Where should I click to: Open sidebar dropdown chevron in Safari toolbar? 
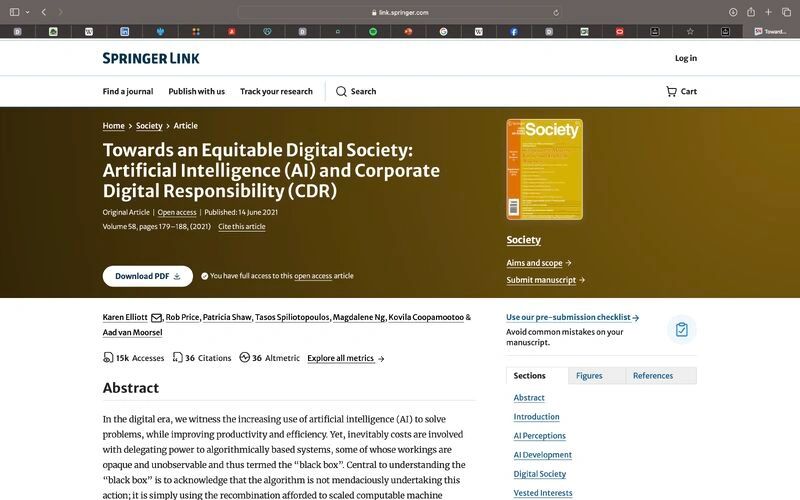(26, 12)
